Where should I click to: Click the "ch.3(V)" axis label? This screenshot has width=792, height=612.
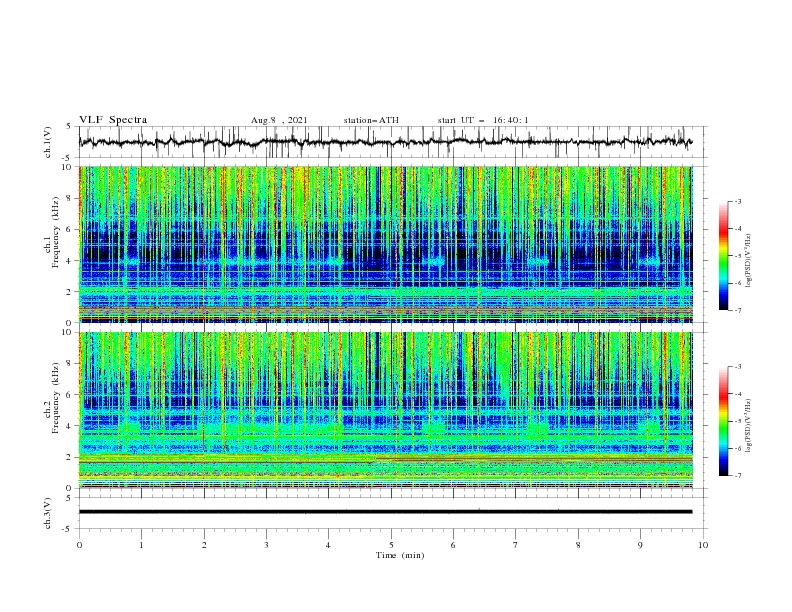48,513
